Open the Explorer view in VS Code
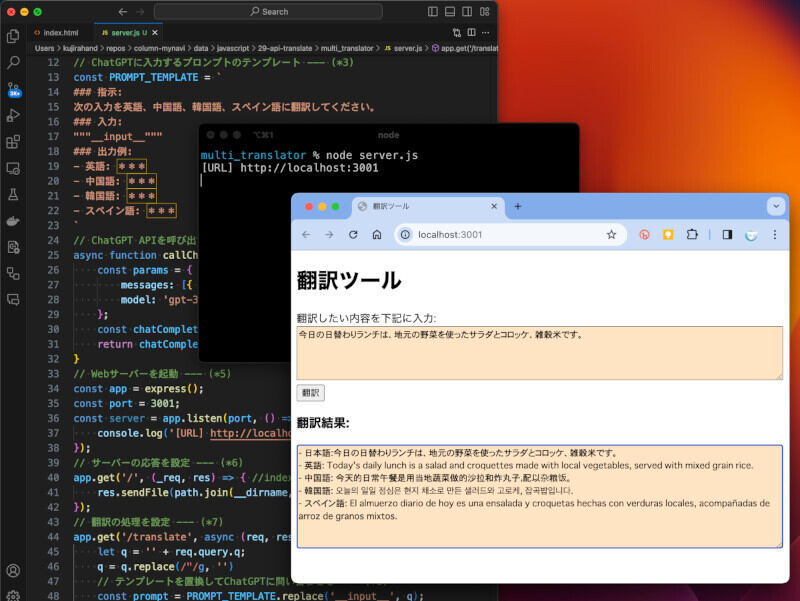 click(x=13, y=36)
